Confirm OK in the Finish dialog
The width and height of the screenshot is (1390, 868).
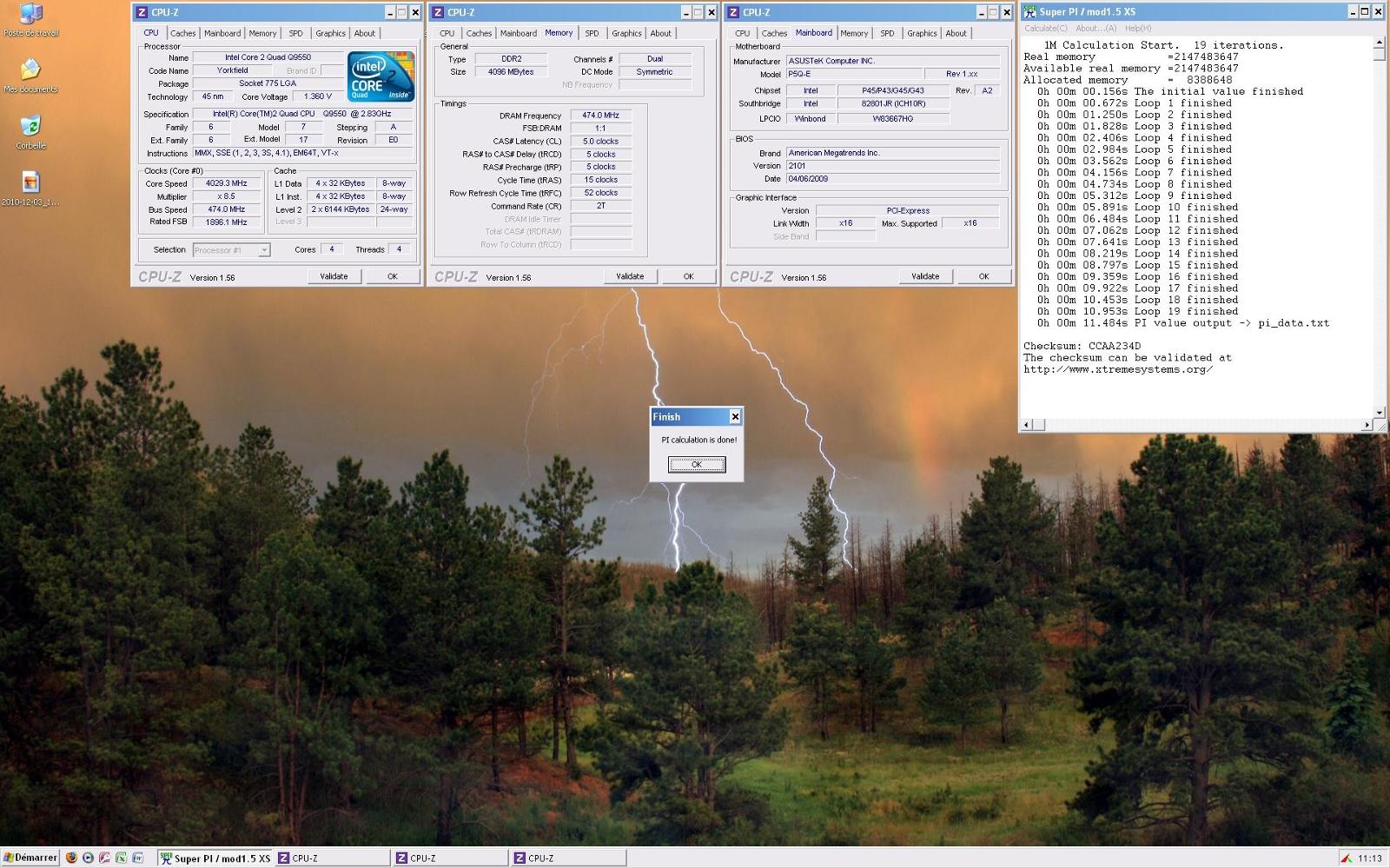point(697,465)
